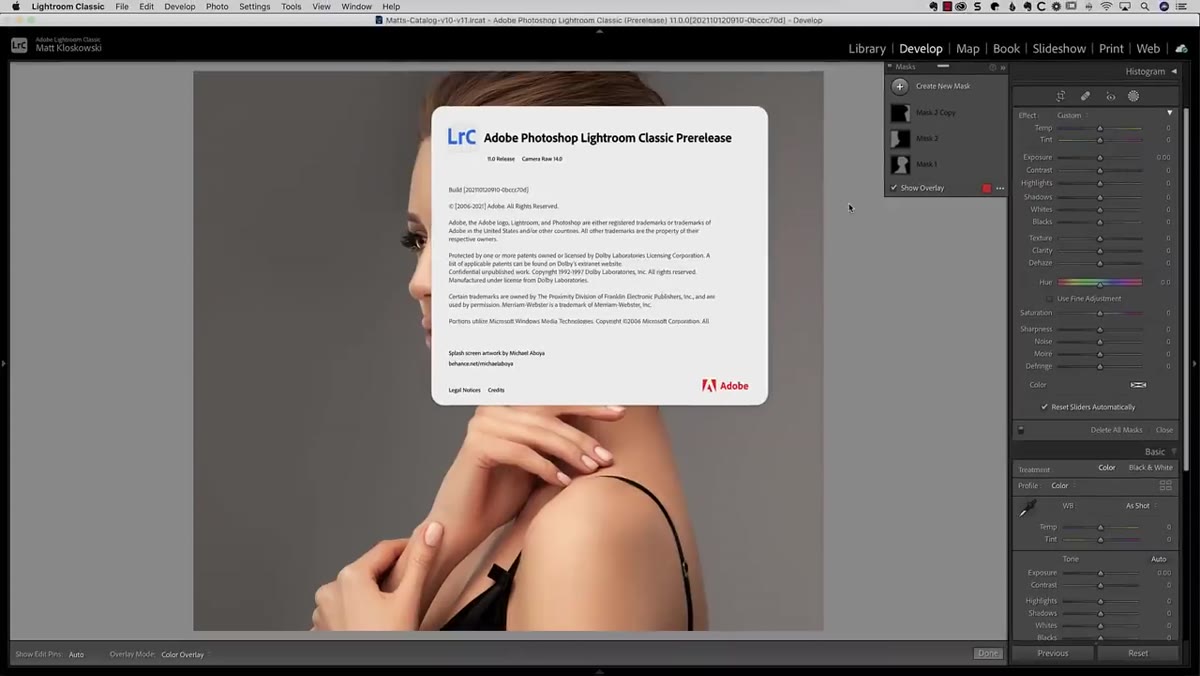Open overlay options three-dots menu

pyautogui.click(x=1000, y=188)
